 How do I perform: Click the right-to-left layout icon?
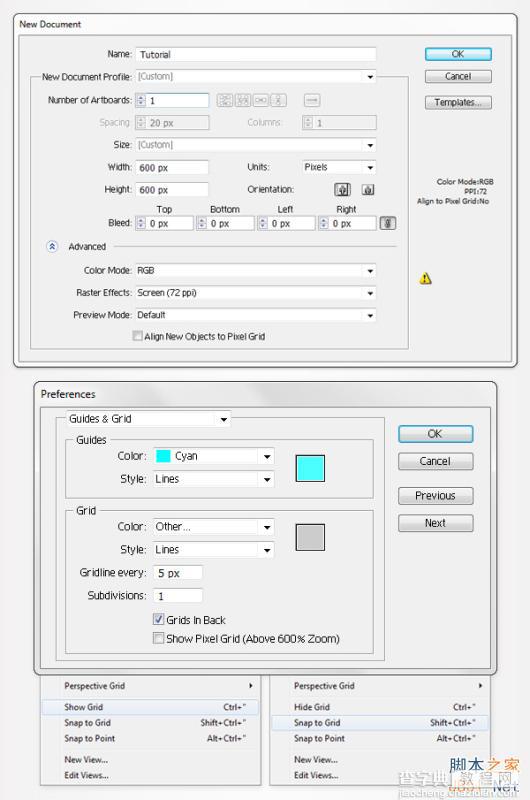coord(312,100)
